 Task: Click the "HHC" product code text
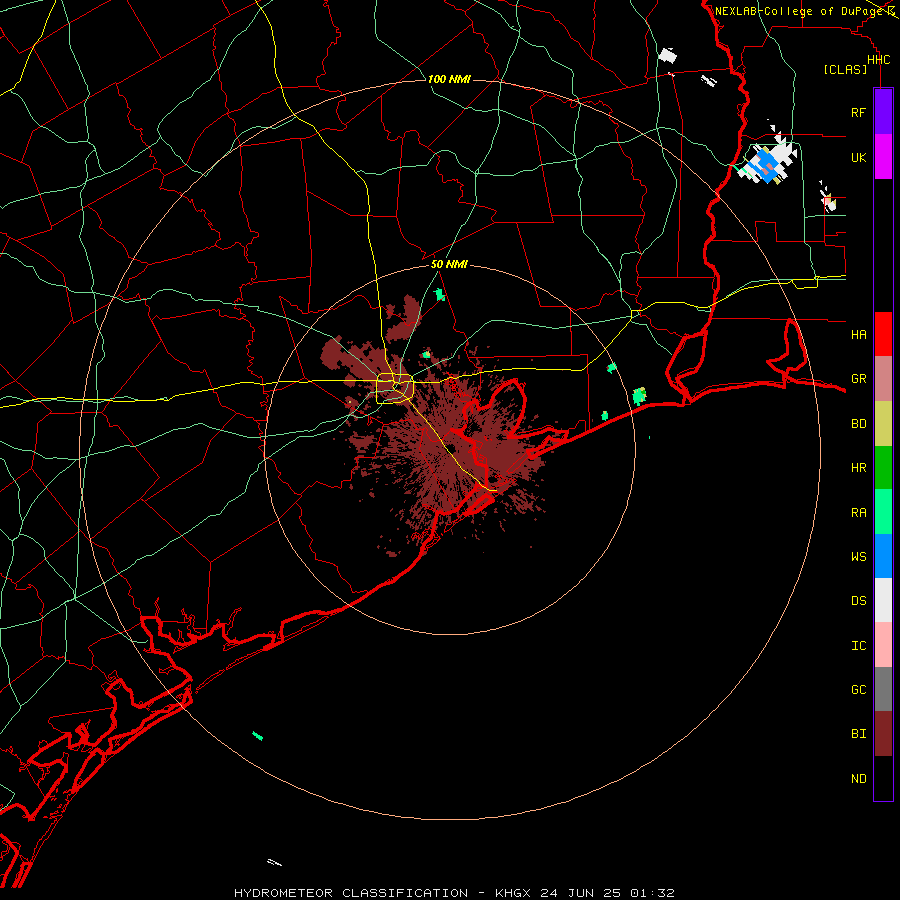(x=878, y=60)
